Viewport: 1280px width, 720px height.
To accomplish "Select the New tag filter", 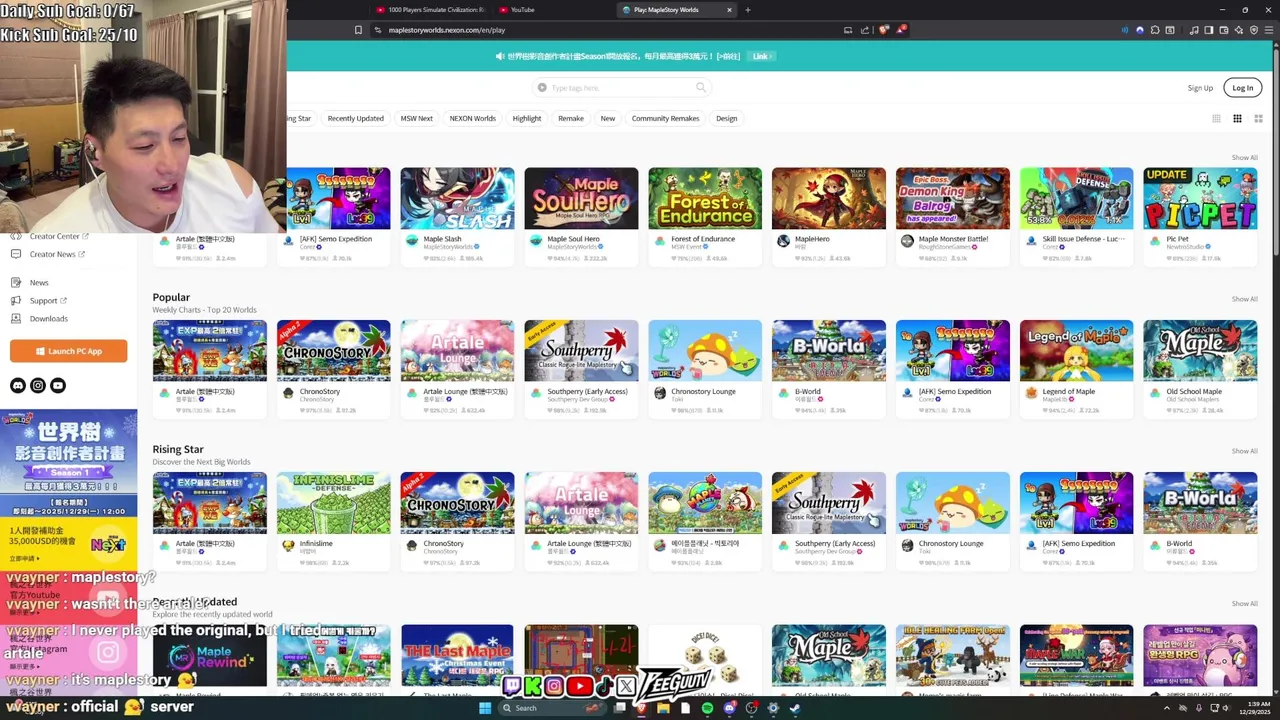I will click(x=607, y=118).
